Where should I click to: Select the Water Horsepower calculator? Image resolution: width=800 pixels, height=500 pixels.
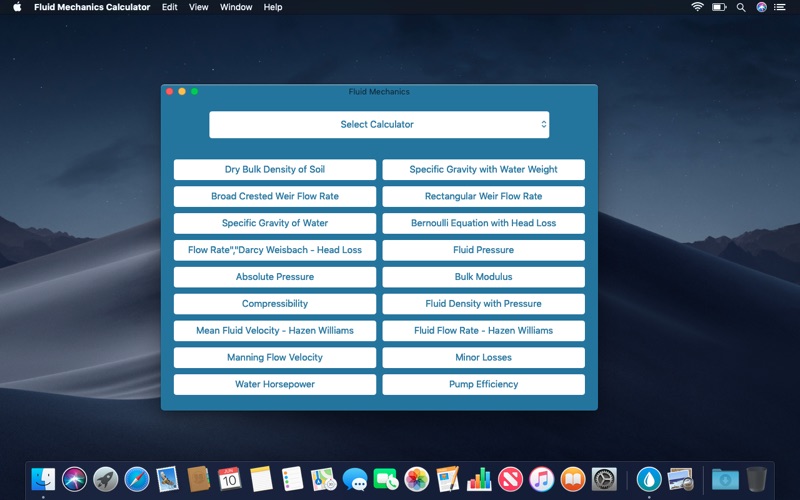pyautogui.click(x=274, y=384)
